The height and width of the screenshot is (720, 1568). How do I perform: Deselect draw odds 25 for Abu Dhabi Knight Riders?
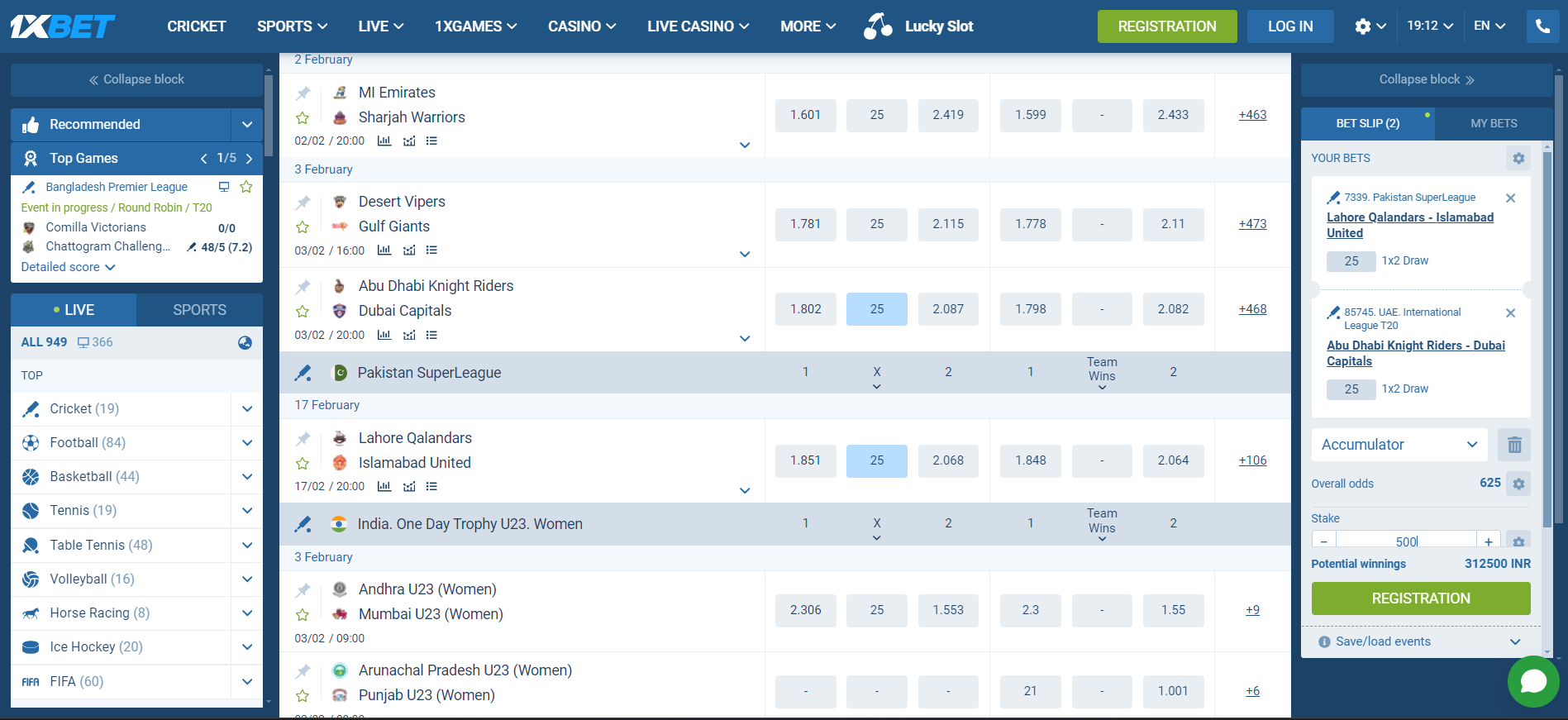(x=876, y=309)
